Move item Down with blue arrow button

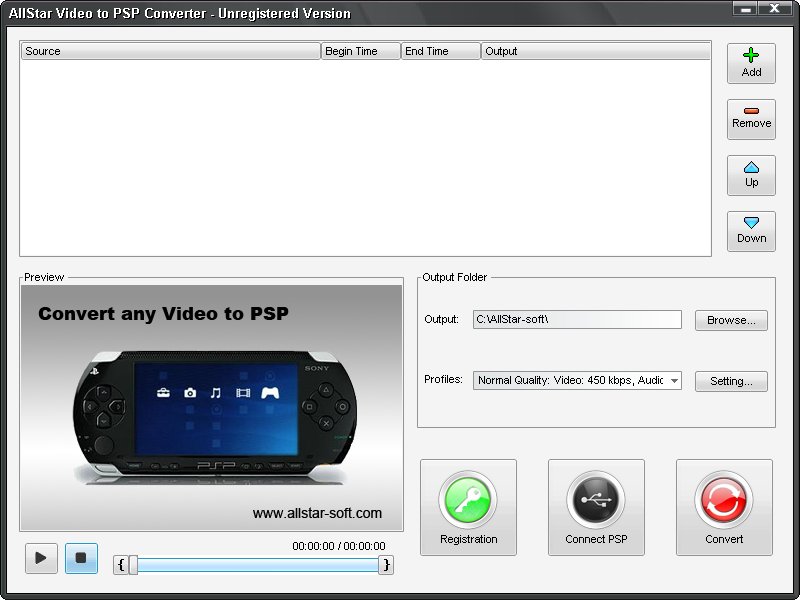(x=751, y=232)
